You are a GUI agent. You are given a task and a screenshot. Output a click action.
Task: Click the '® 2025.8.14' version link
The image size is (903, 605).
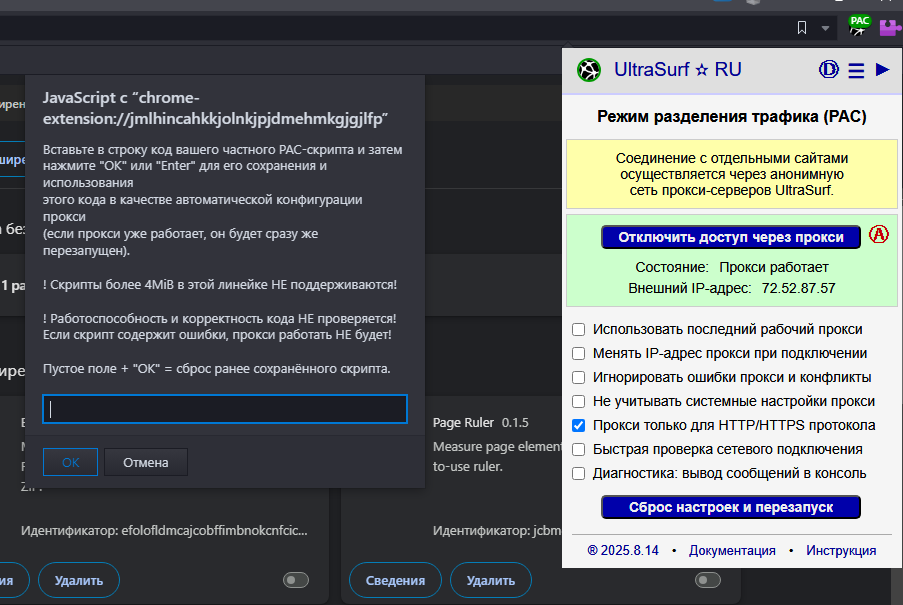pos(623,551)
